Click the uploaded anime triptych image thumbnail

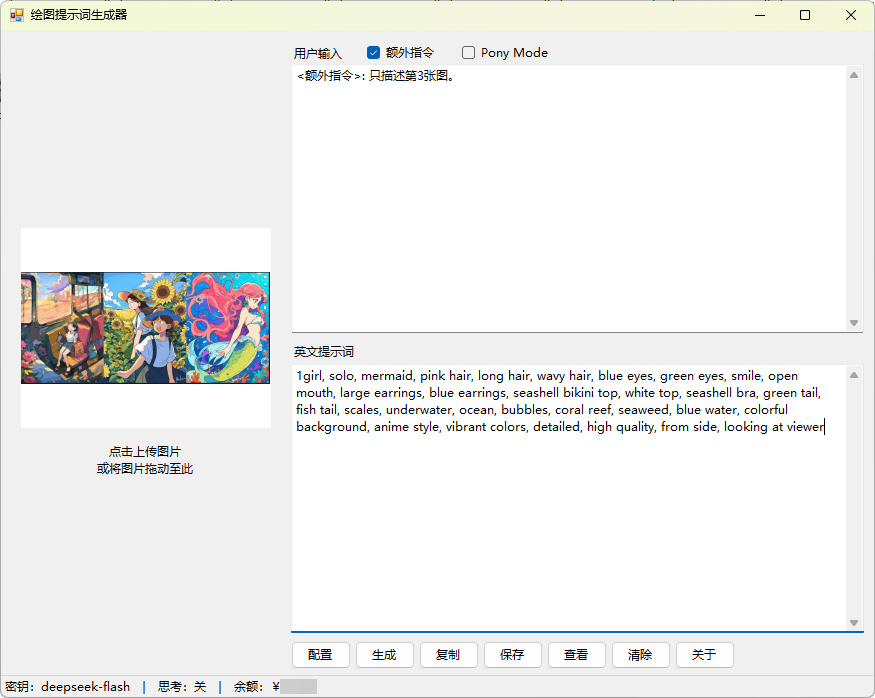pyautogui.click(x=145, y=328)
